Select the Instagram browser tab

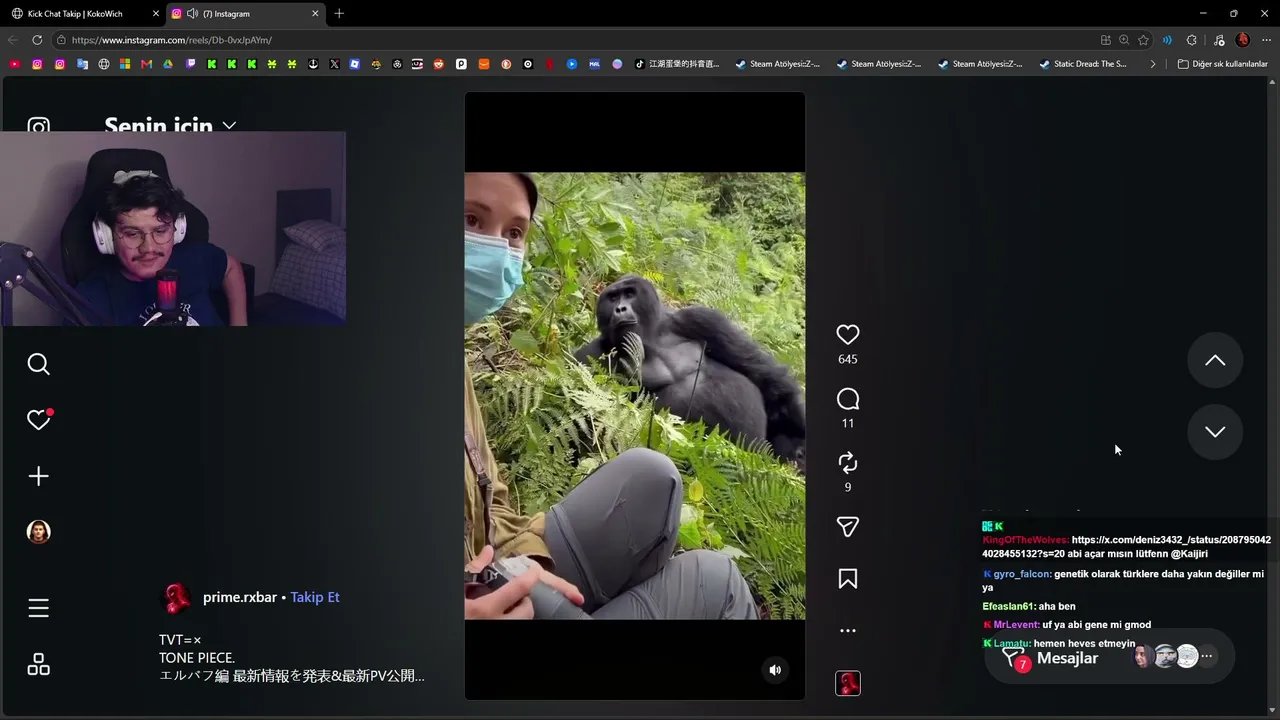click(x=245, y=14)
